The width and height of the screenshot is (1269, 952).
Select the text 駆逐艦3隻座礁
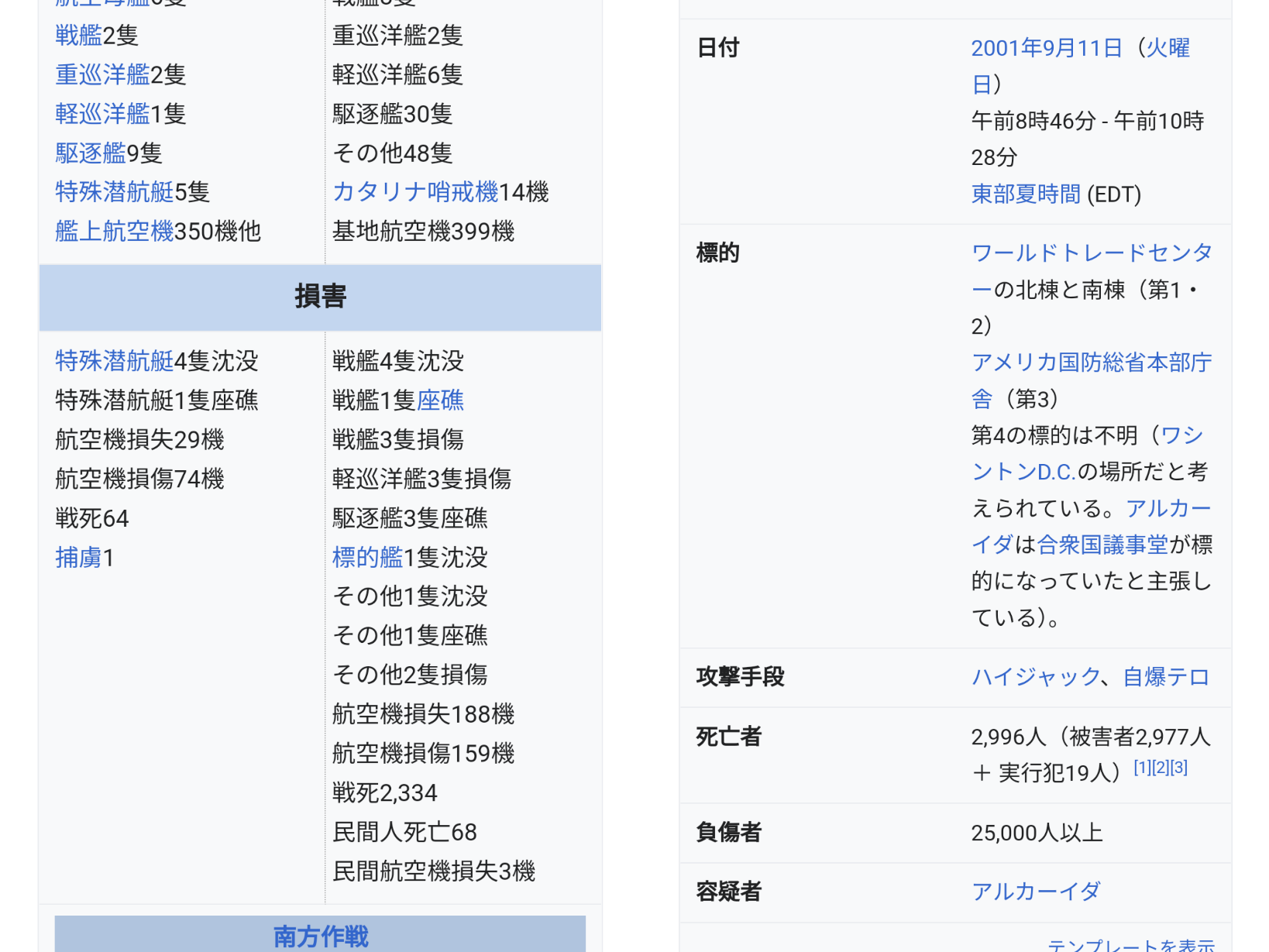(410, 518)
